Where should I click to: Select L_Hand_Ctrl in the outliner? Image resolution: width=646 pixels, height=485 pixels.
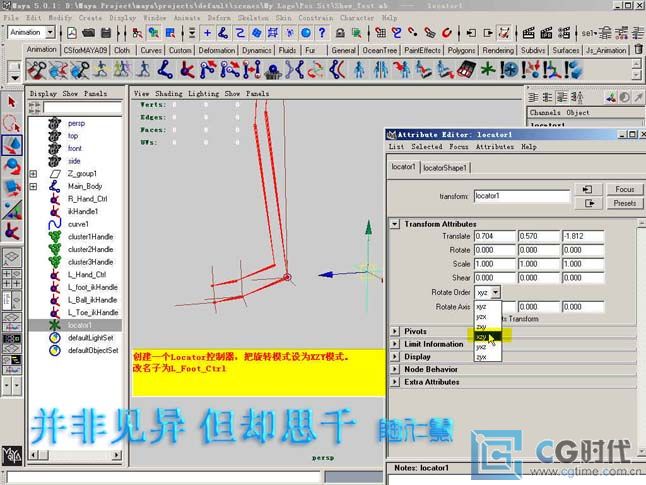pos(87,274)
